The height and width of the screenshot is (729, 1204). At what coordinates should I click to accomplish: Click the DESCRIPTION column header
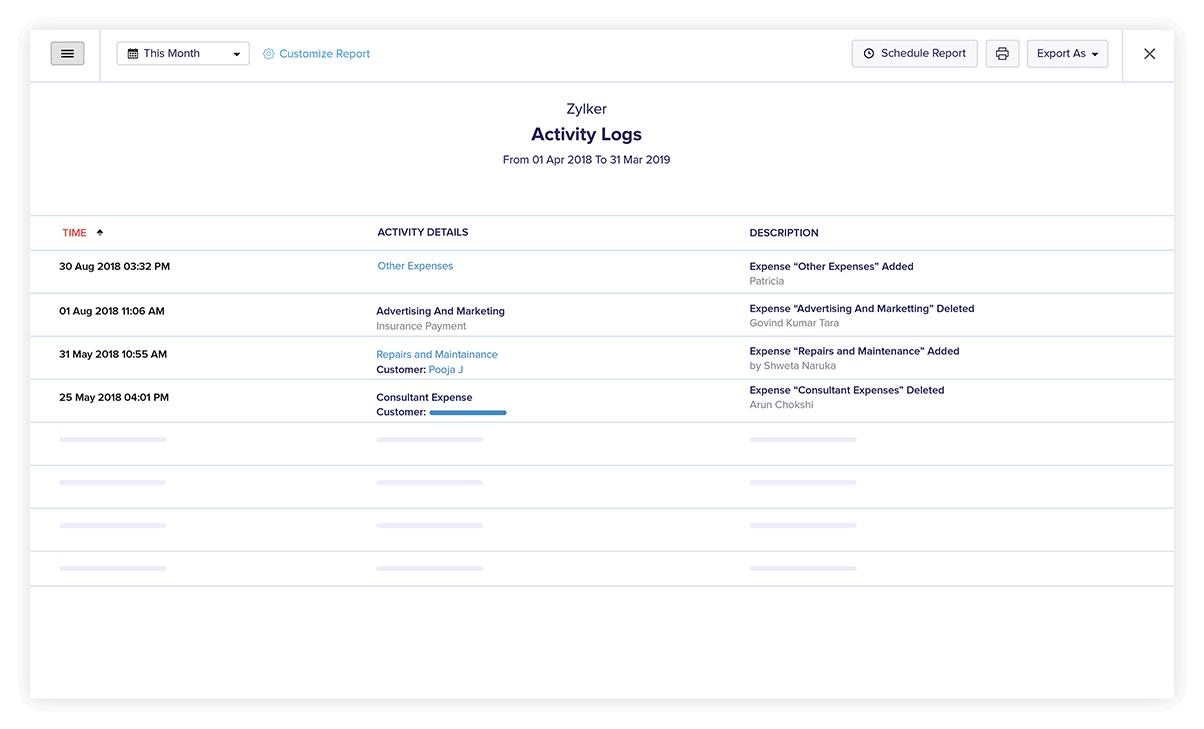784,233
